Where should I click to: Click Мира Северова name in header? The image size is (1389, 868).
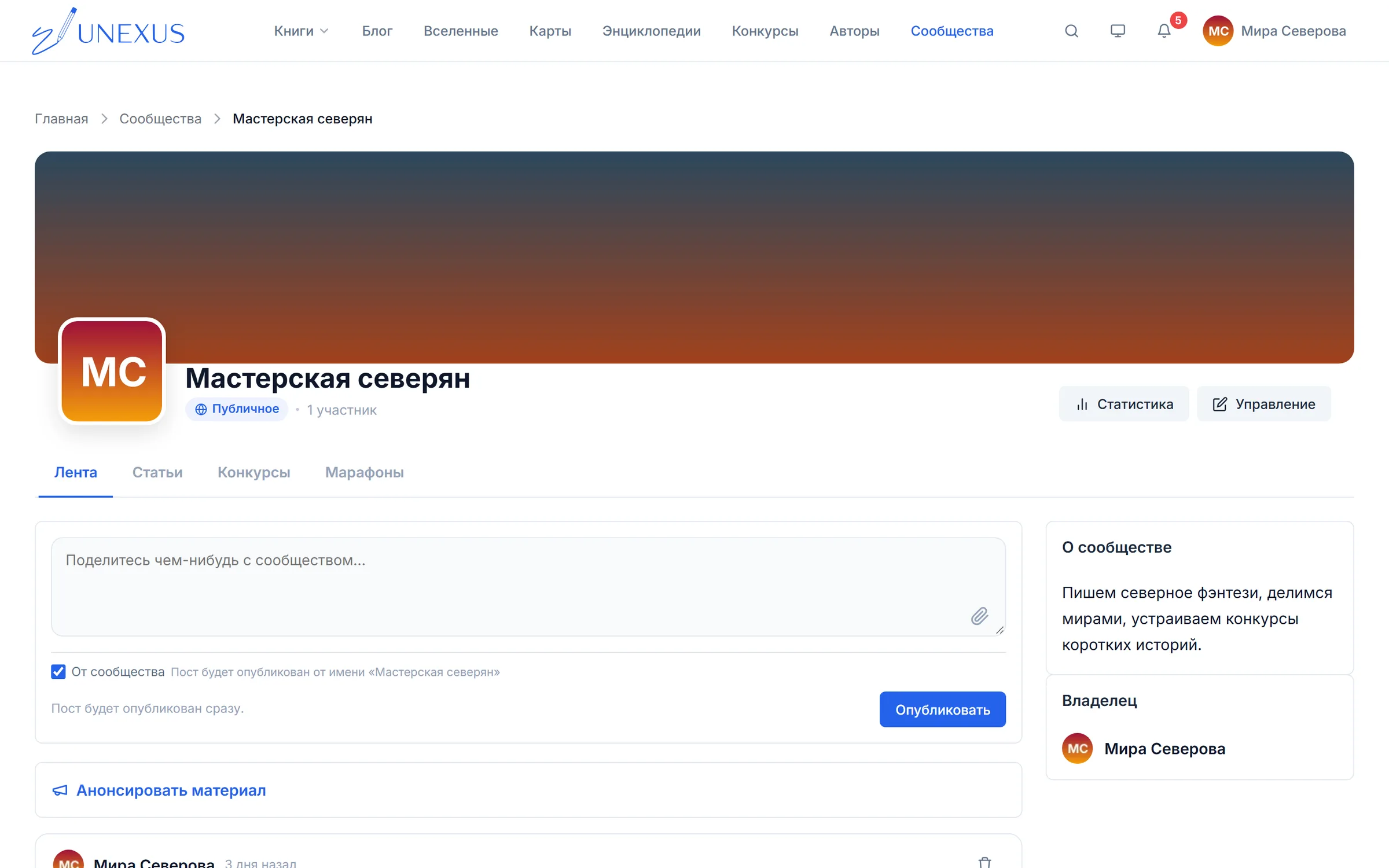(1294, 31)
